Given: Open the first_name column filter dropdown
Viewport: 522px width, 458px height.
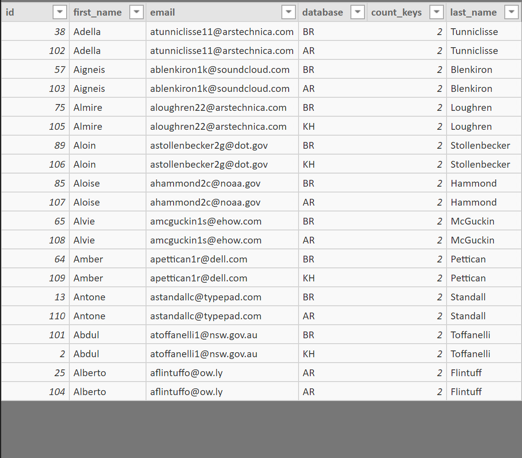Looking at the screenshot, I should point(136,12).
